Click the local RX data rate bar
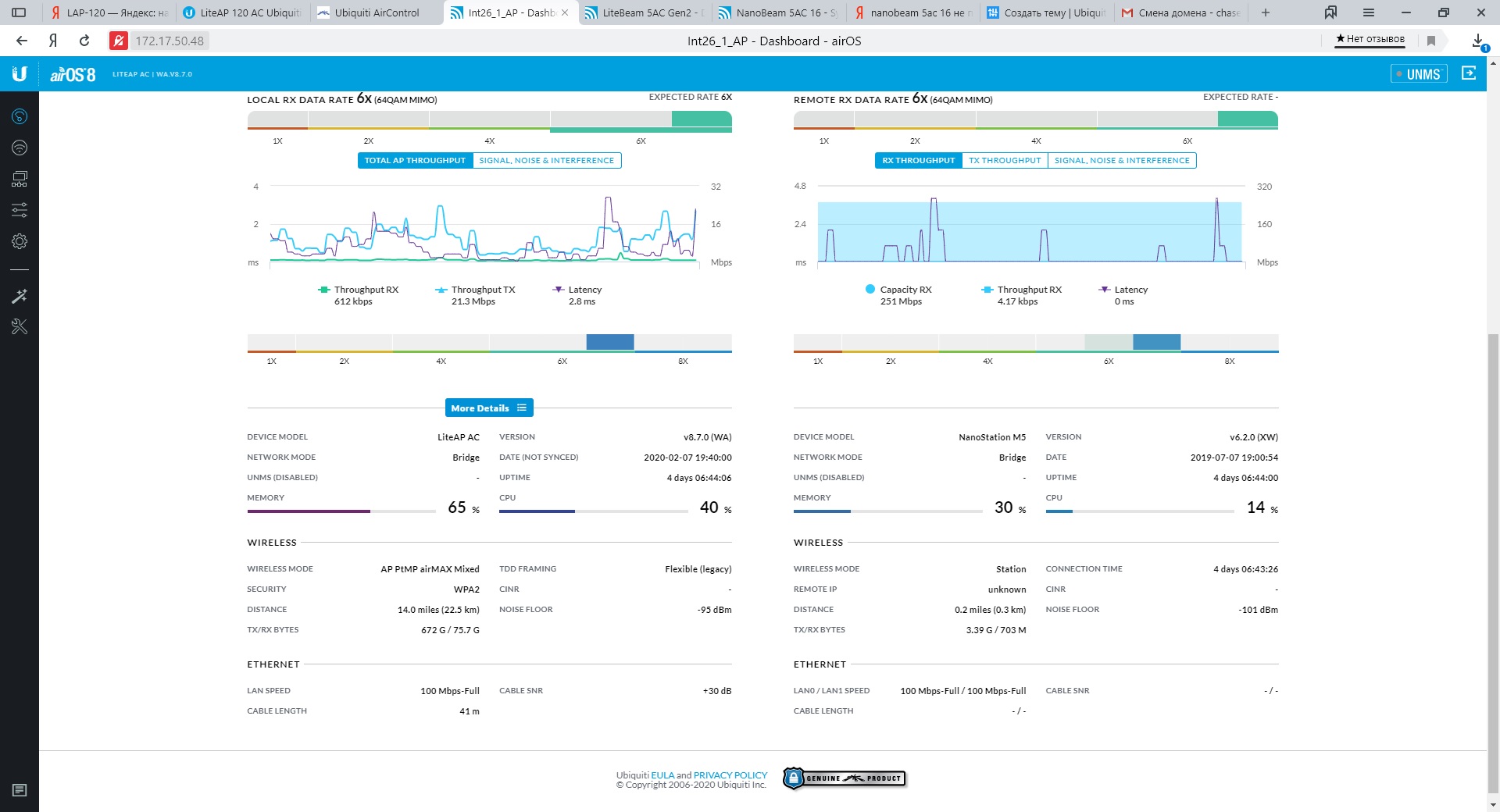Screen dimensions: 1500x812 pos(489,120)
